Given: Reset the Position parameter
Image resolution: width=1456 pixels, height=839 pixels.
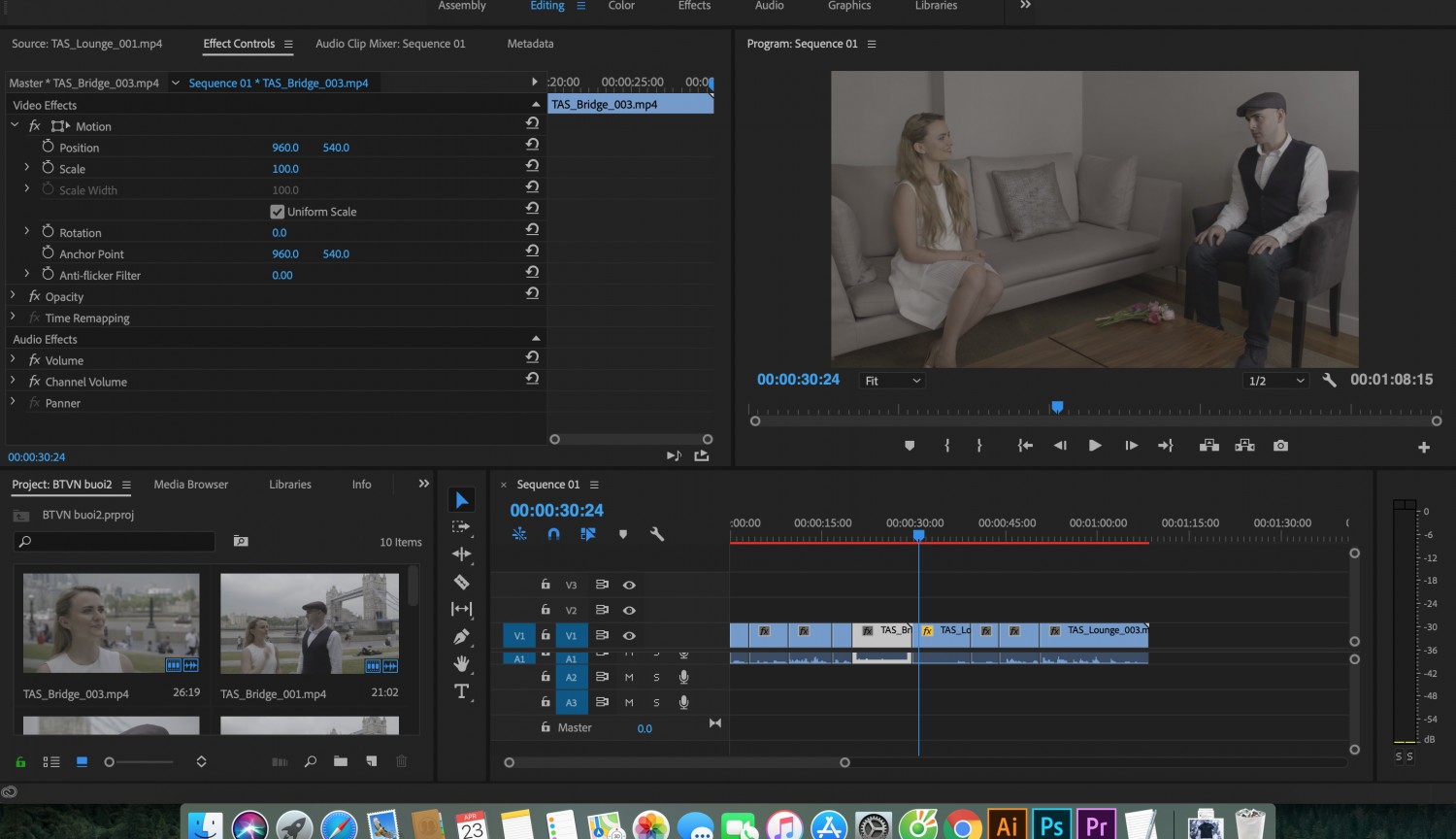Looking at the screenshot, I should (532, 144).
